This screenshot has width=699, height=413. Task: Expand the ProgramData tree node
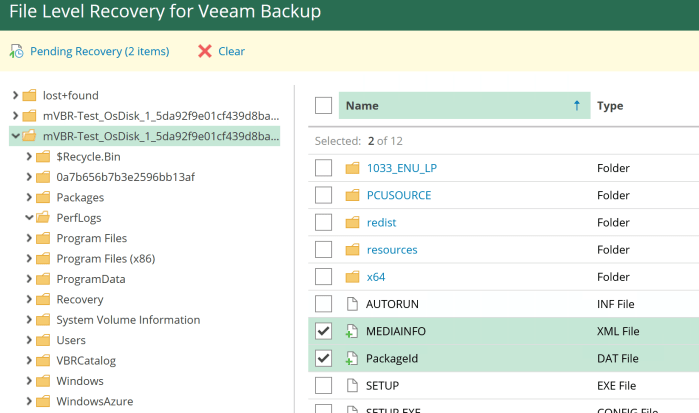click(x=29, y=279)
